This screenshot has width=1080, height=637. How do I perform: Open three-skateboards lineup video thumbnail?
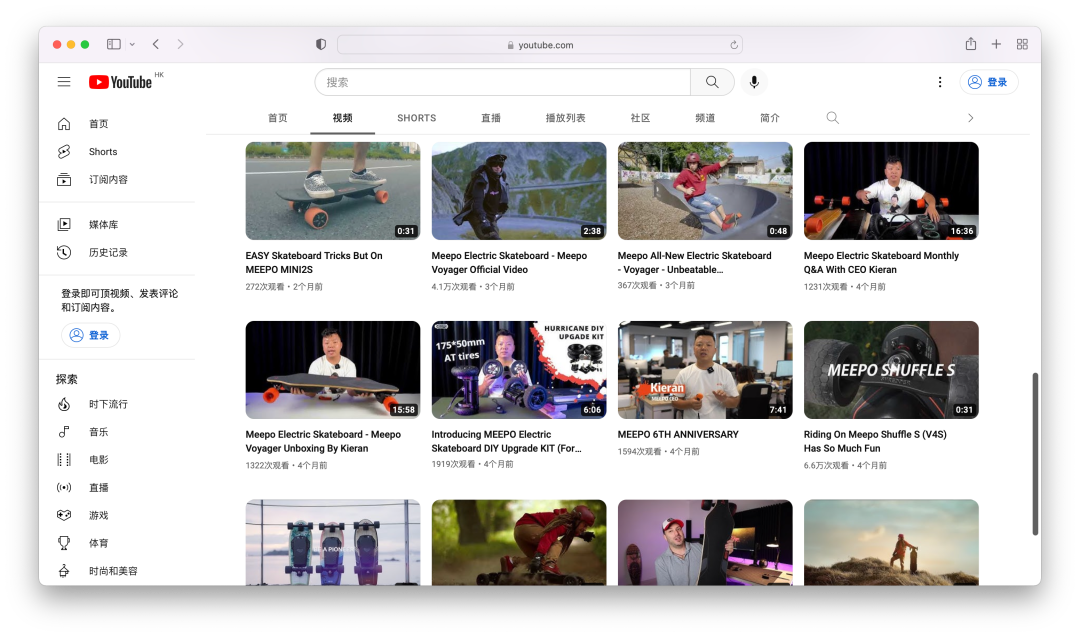[333, 543]
